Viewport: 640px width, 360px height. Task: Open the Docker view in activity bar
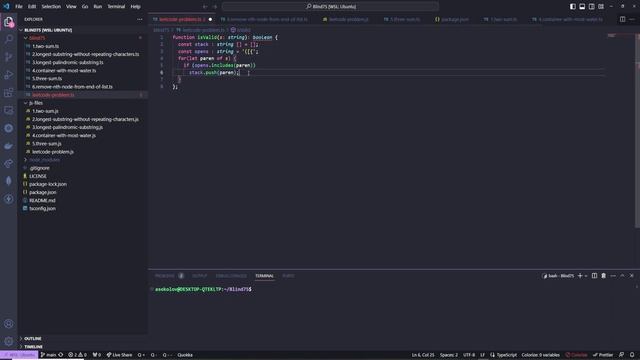[9, 146]
